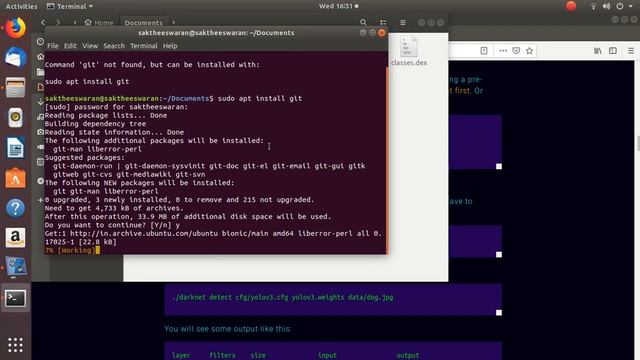Open the Help menu in Terminal

pos(170,46)
